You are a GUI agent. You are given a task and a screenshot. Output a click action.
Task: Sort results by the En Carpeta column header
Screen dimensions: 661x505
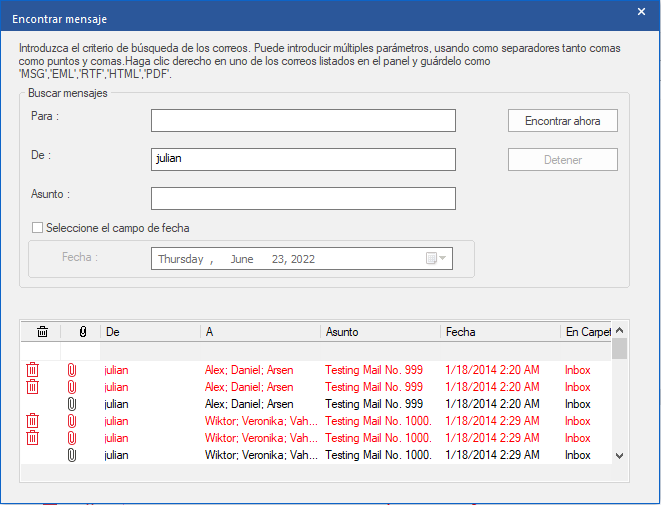point(586,332)
